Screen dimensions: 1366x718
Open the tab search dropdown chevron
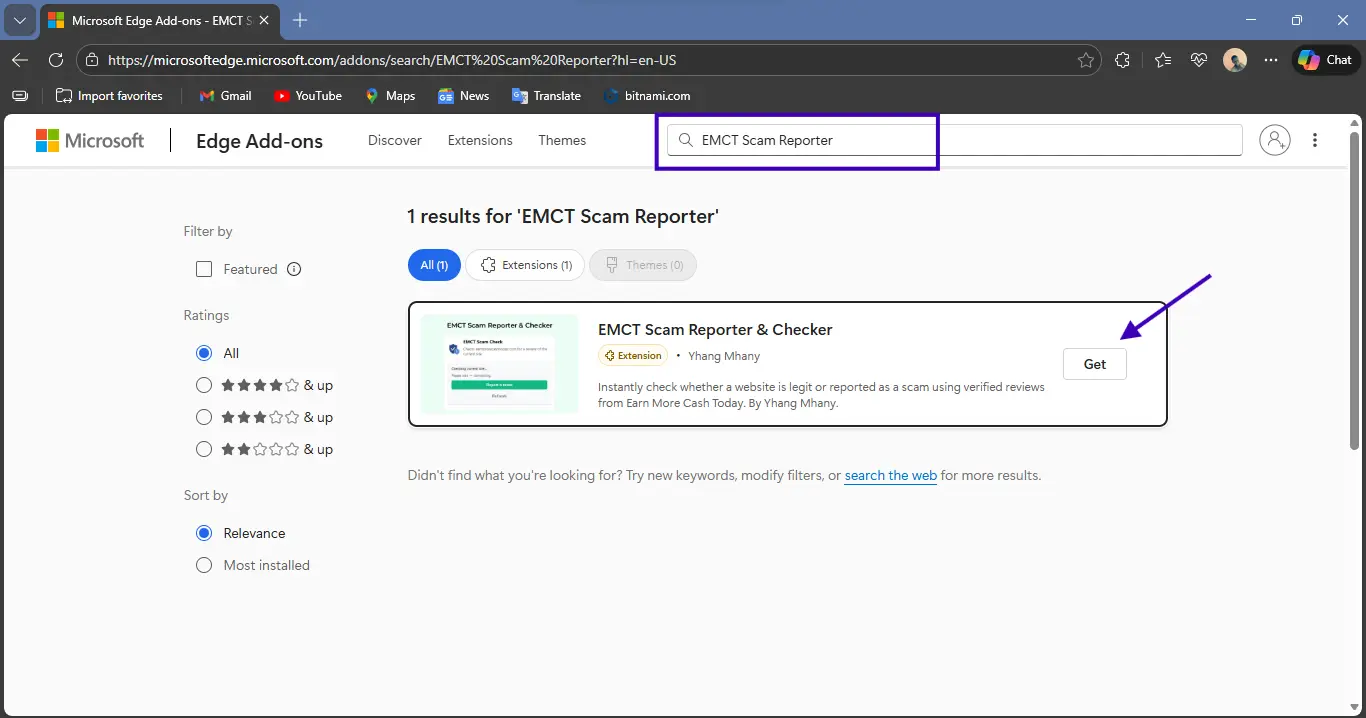tap(20, 20)
